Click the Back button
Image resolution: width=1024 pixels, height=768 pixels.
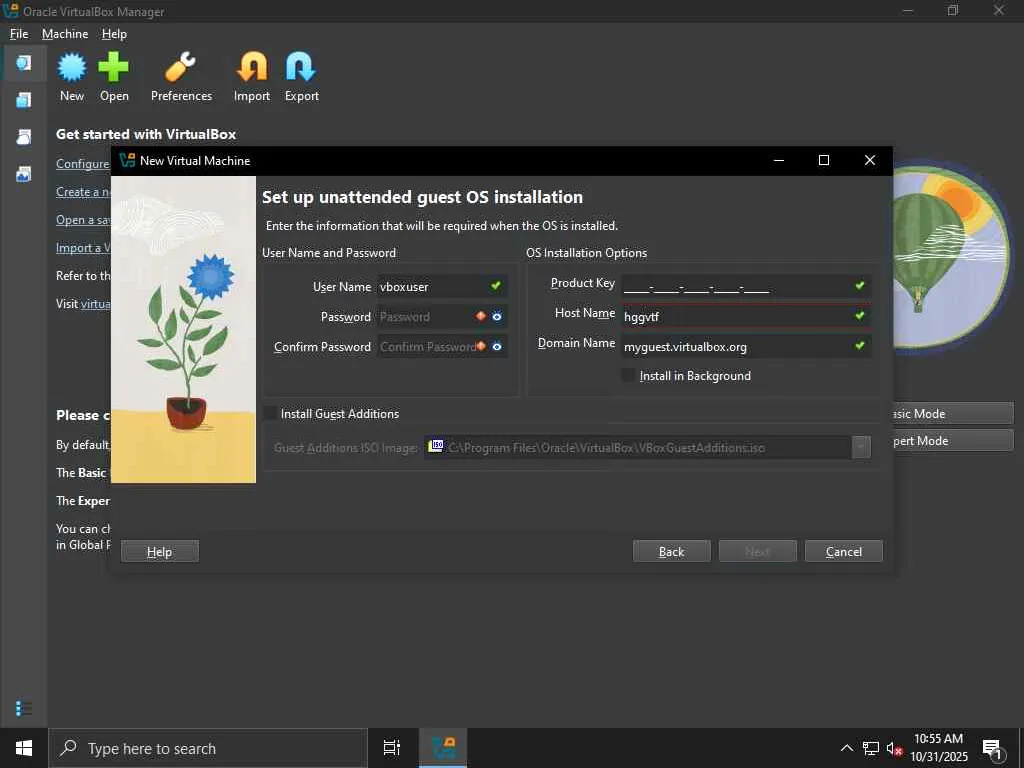671,551
